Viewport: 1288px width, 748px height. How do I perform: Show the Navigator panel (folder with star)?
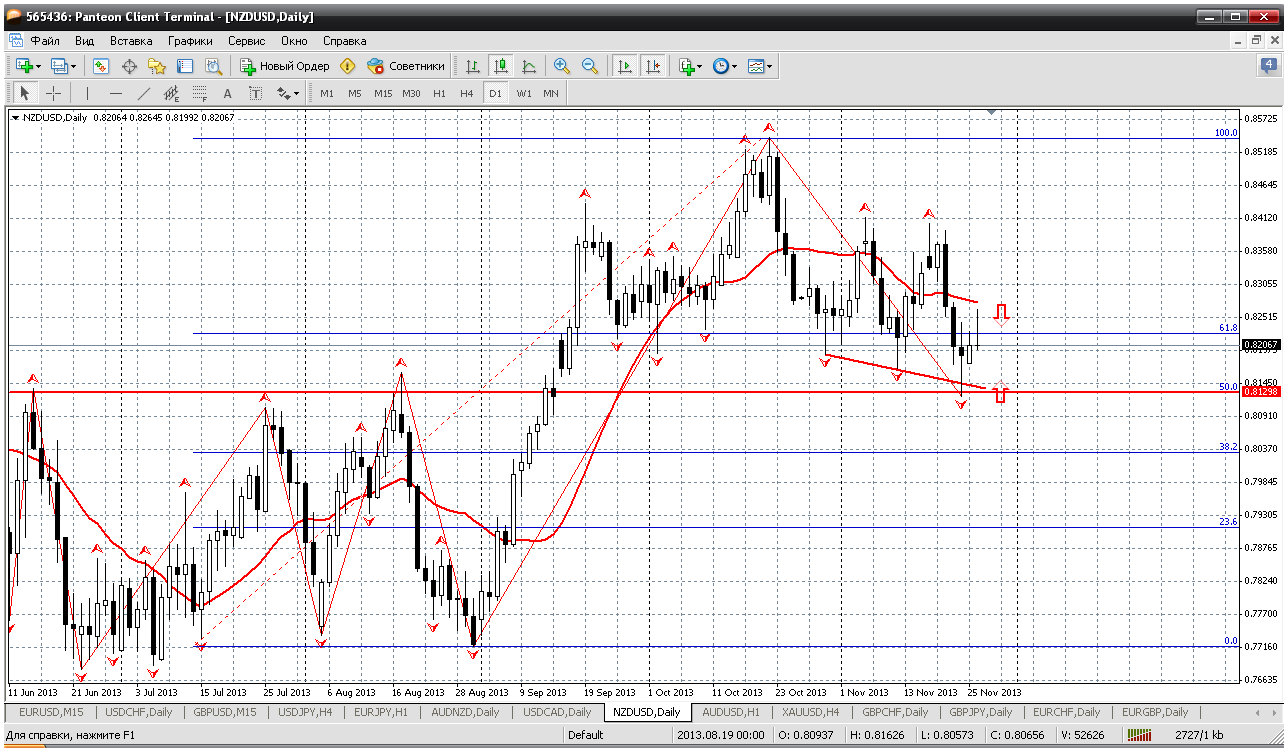tap(157, 66)
